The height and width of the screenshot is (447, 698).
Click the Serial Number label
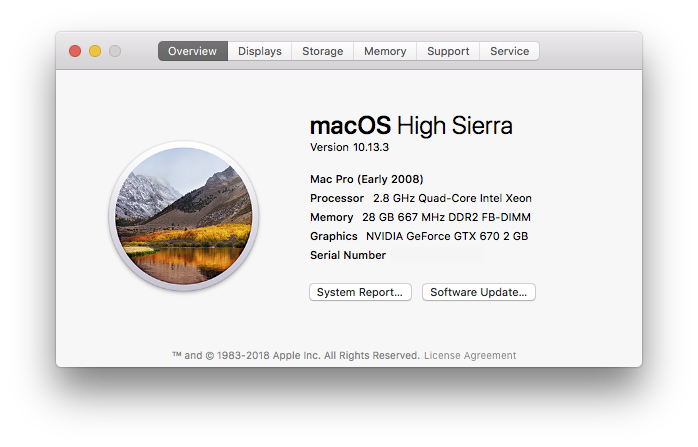tap(348, 255)
